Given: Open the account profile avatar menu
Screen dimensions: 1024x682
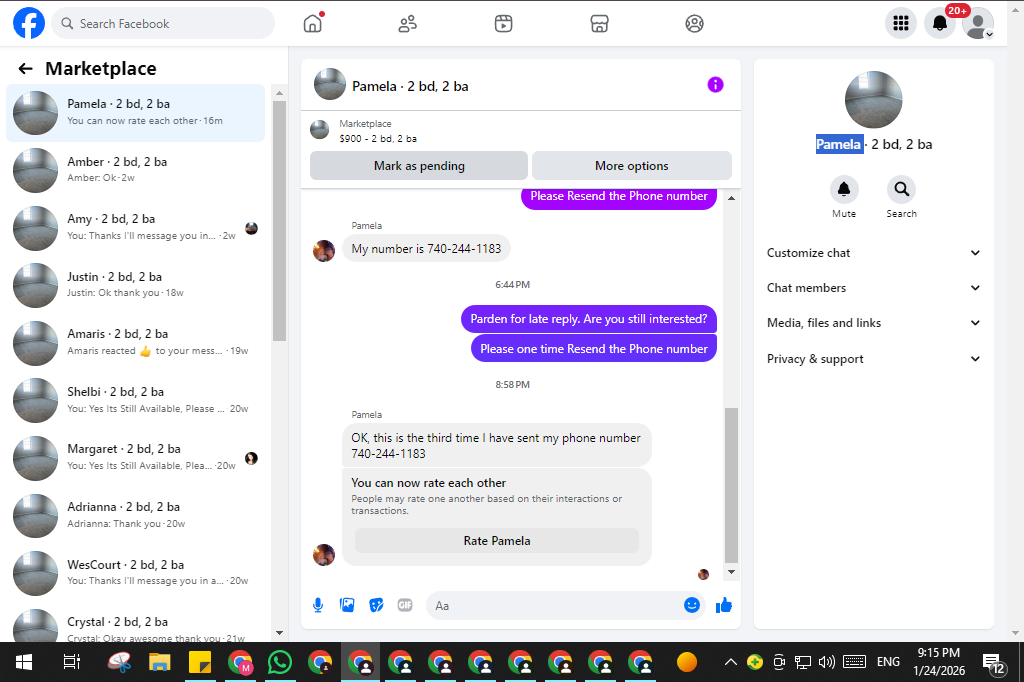Looking at the screenshot, I should pos(978,24).
